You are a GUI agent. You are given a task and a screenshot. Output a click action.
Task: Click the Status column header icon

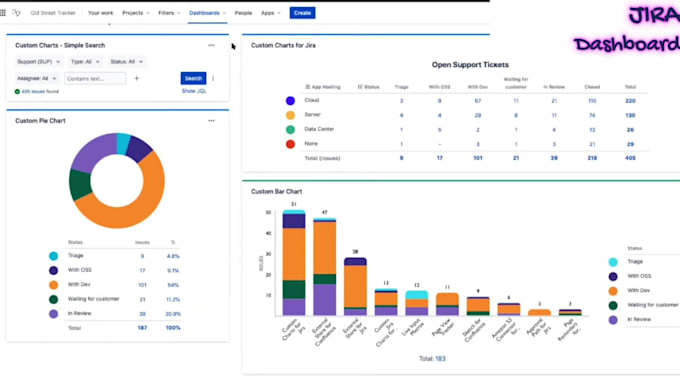point(360,87)
